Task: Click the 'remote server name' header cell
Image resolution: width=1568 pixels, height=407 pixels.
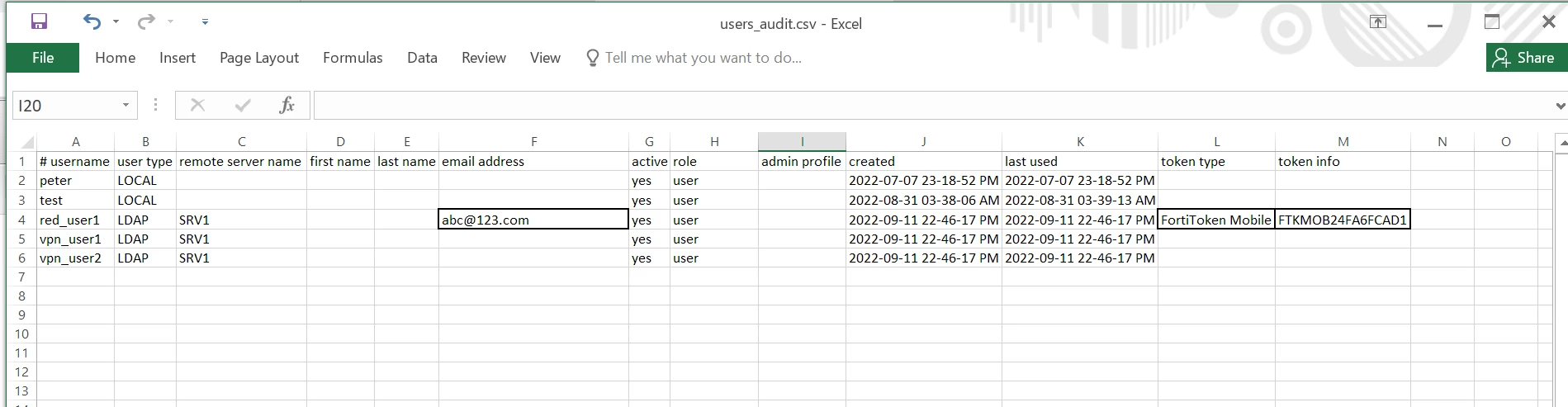Action: coord(241,162)
